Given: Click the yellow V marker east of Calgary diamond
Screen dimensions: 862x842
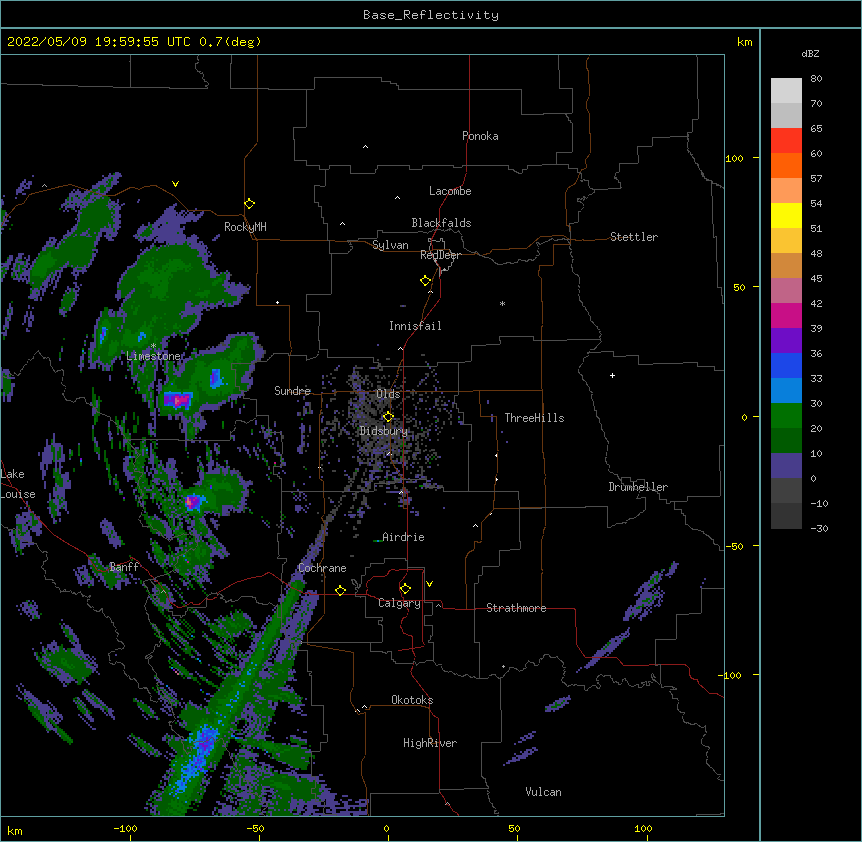Looking at the screenshot, I should click(429, 584).
